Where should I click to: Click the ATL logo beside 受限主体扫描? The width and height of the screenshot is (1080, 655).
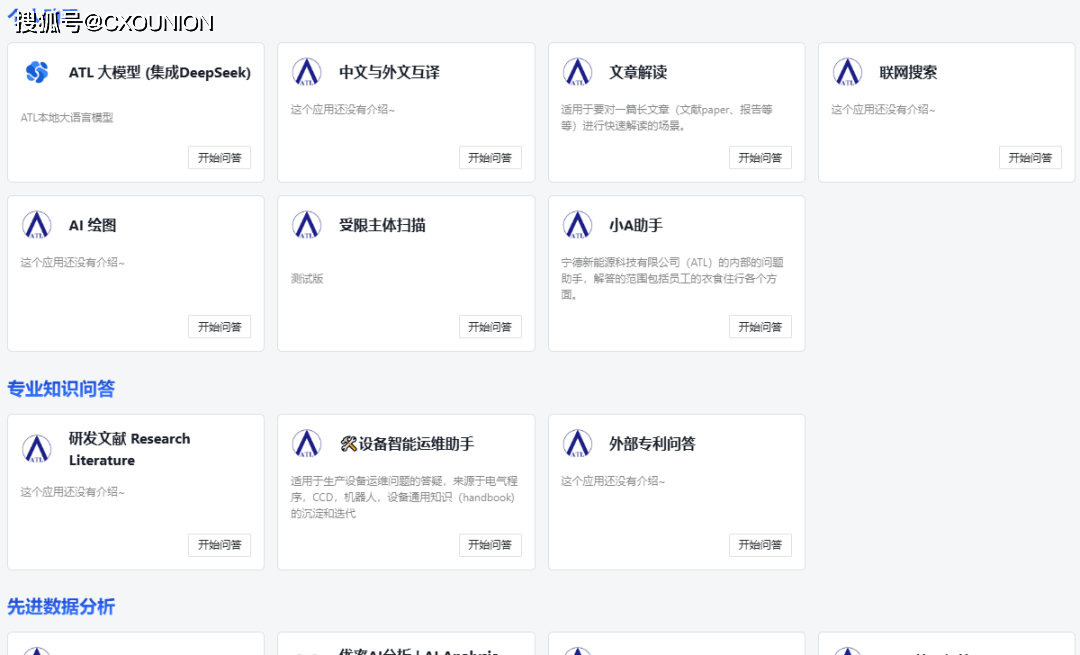tap(307, 225)
